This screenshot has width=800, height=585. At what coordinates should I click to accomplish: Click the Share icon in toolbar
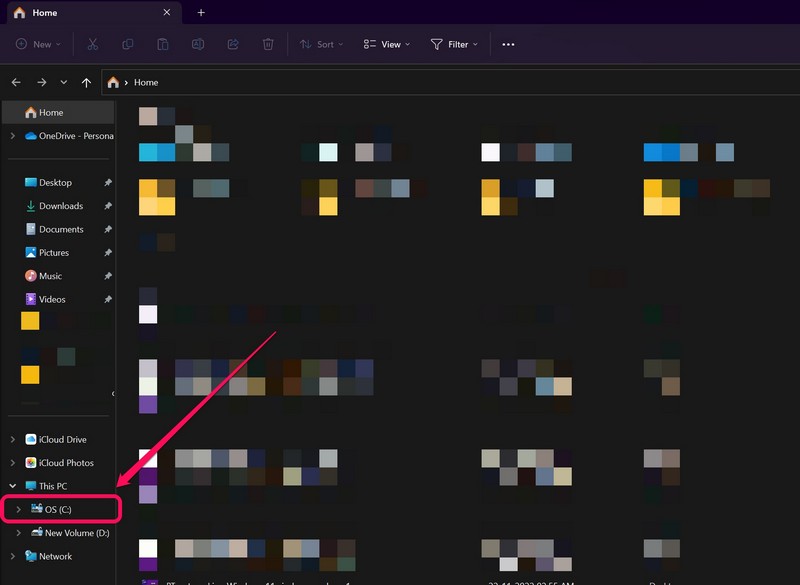coord(233,44)
